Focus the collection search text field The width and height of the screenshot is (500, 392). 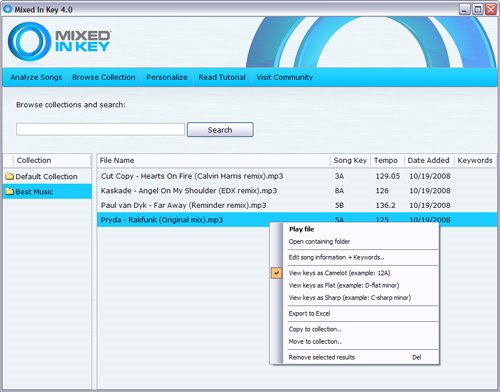(x=100, y=129)
